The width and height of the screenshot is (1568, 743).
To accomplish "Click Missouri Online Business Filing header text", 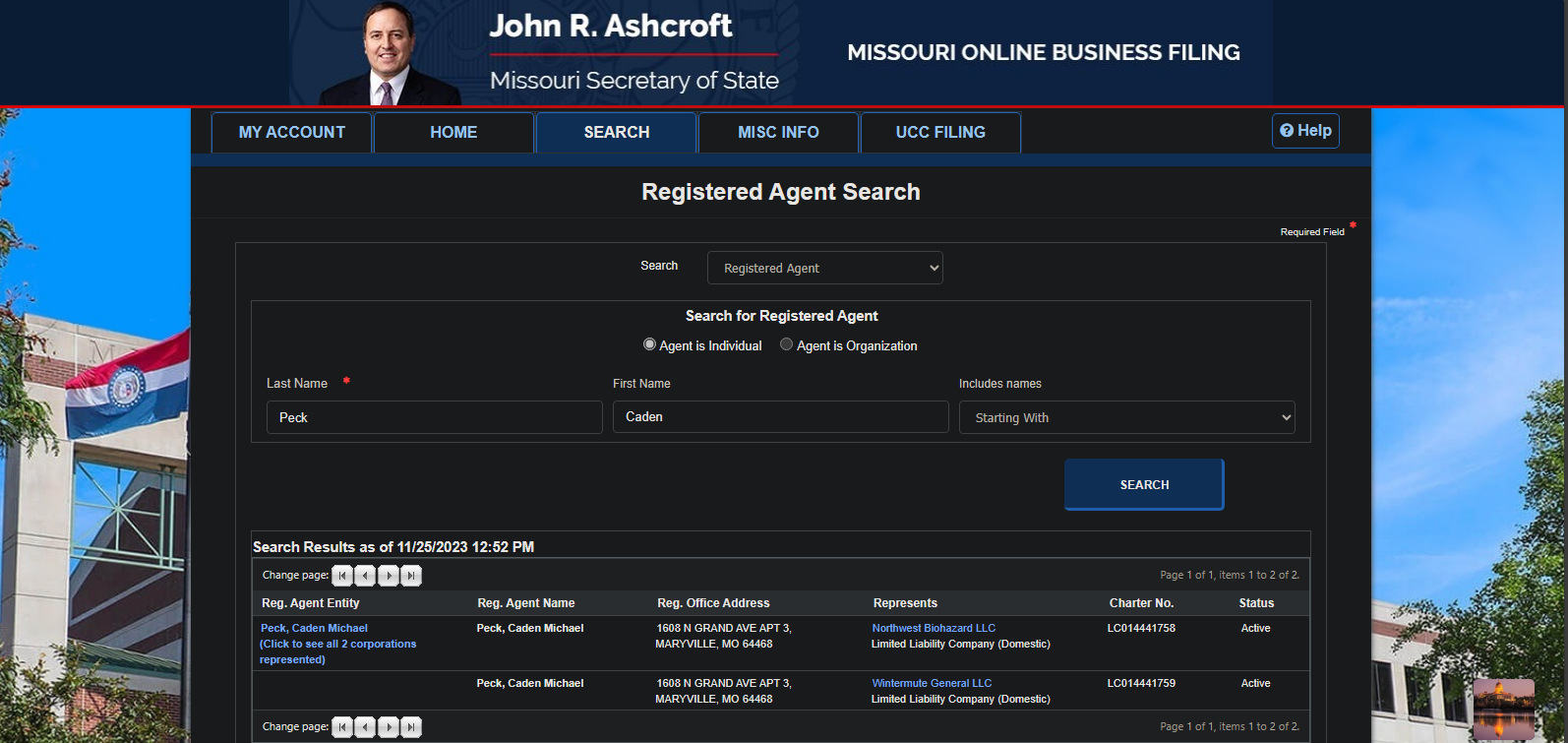I will point(1044,52).
